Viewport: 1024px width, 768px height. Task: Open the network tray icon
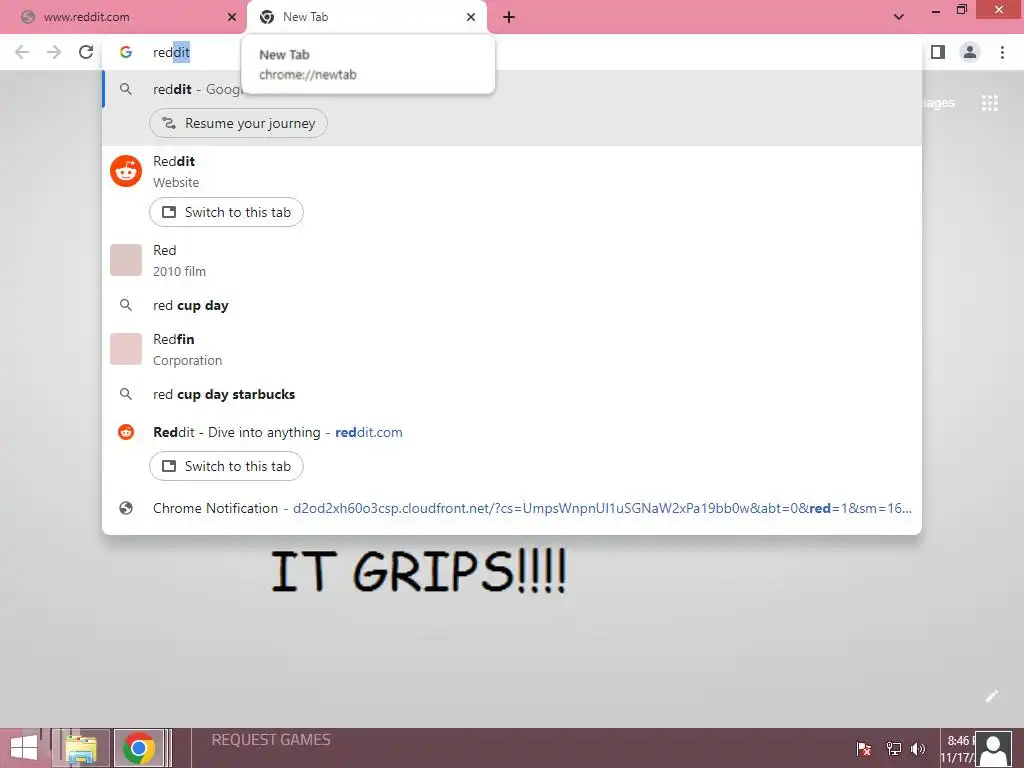[x=893, y=749]
